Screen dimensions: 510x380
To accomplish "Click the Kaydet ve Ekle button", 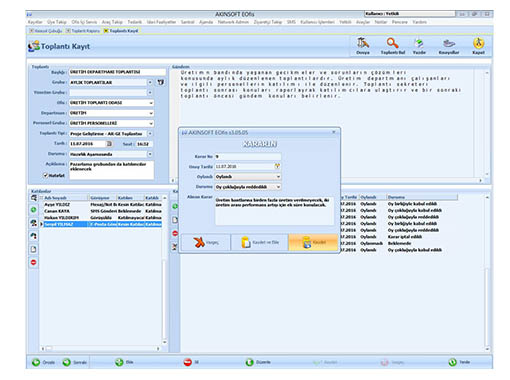I will point(260,242).
